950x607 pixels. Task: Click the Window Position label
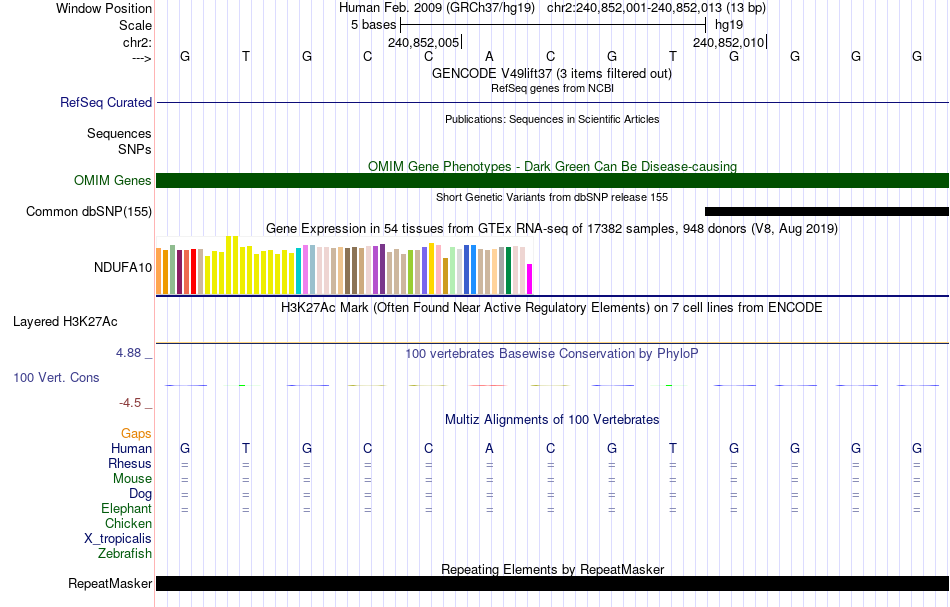(x=104, y=8)
